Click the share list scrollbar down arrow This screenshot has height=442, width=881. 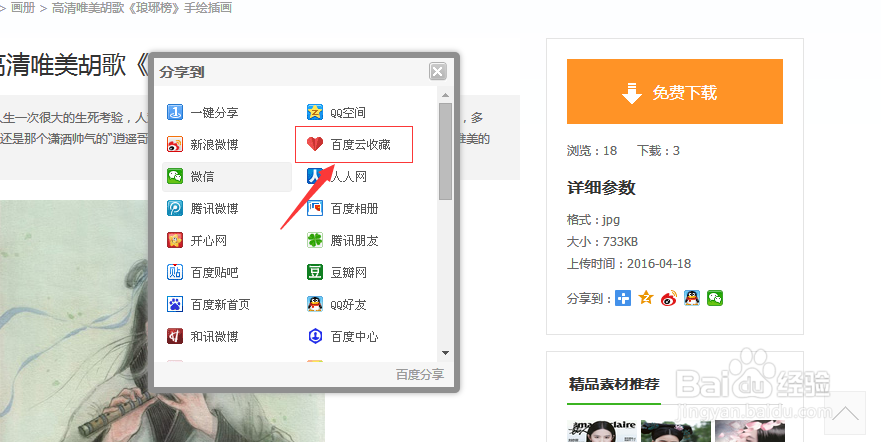[446, 353]
